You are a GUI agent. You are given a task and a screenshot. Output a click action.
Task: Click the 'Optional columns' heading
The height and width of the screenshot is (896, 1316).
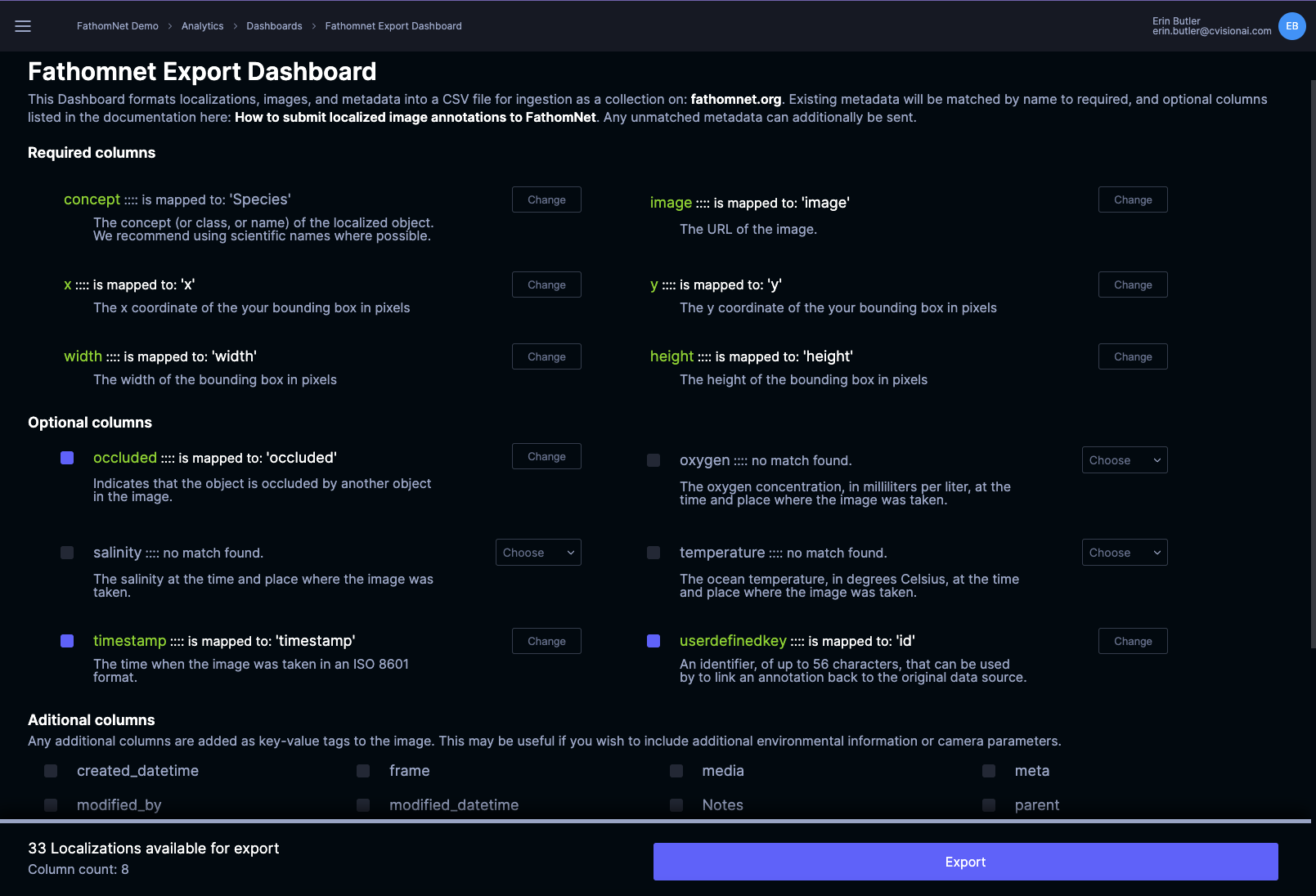point(90,423)
